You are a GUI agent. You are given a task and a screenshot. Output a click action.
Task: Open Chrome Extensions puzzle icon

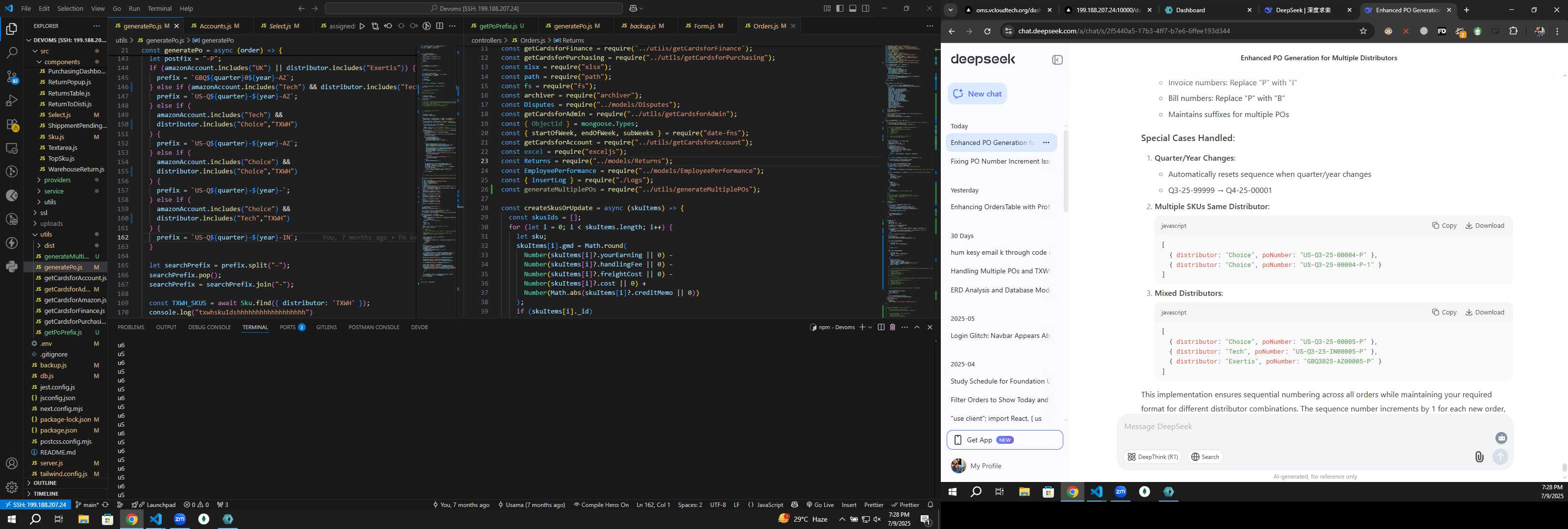[x=1513, y=31]
